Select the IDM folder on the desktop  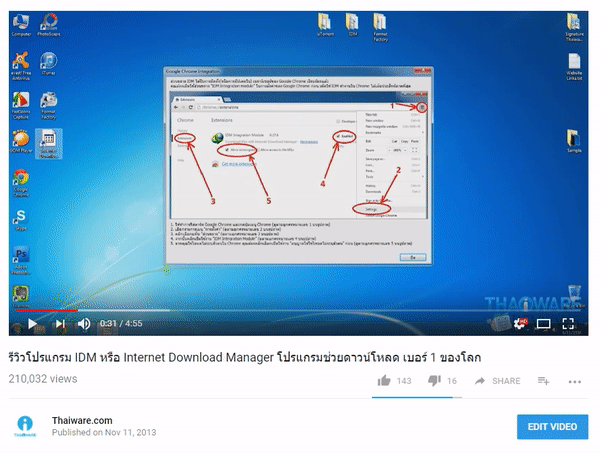point(352,25)
